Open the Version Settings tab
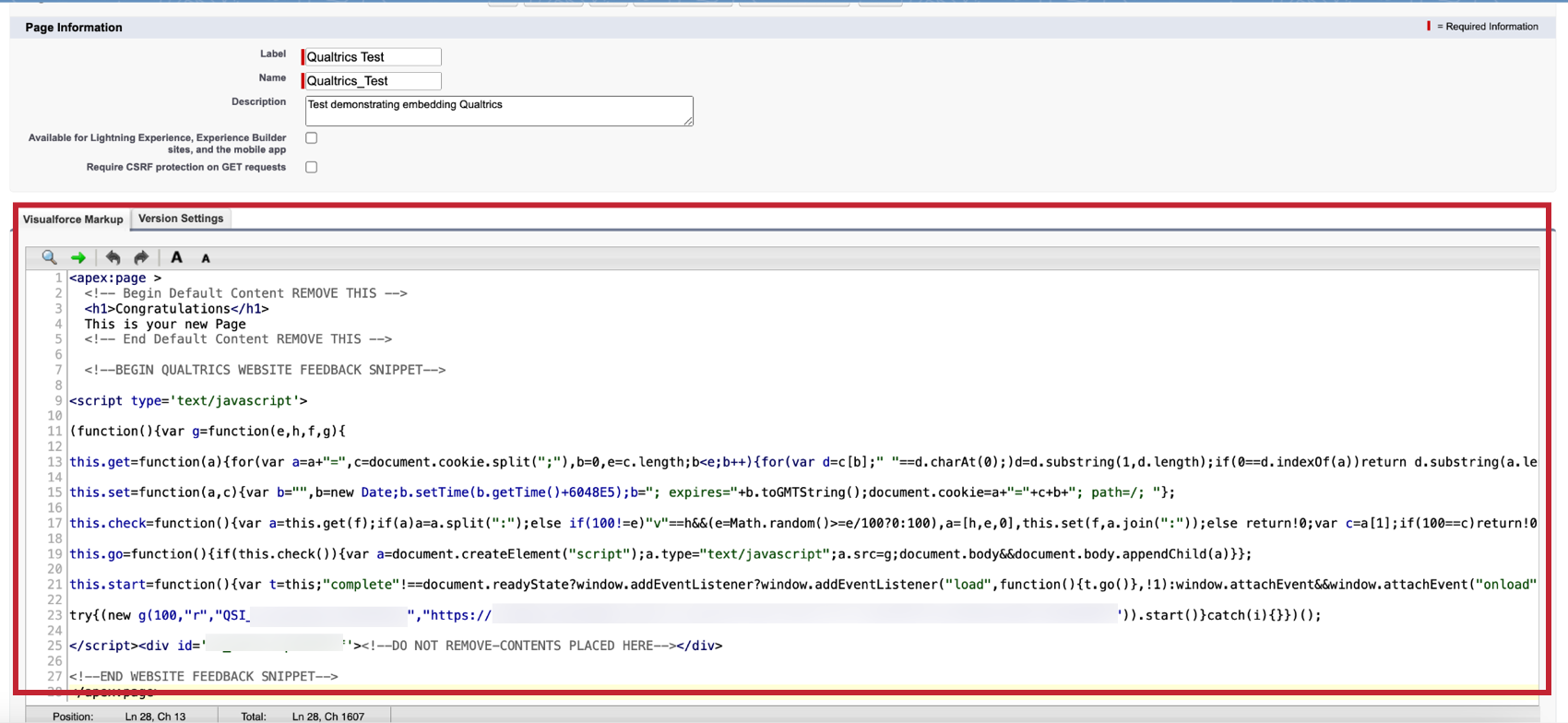Viewport: 1568px width, 723px height. click(x=181, y=219)
